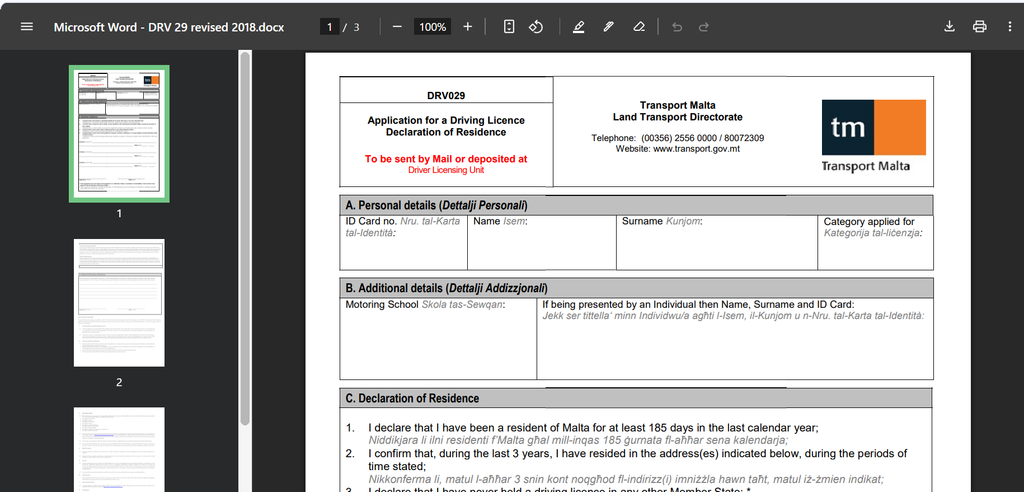
Task: Click declaration item 1 about 185 days
Action: click(x=593, y=428)
